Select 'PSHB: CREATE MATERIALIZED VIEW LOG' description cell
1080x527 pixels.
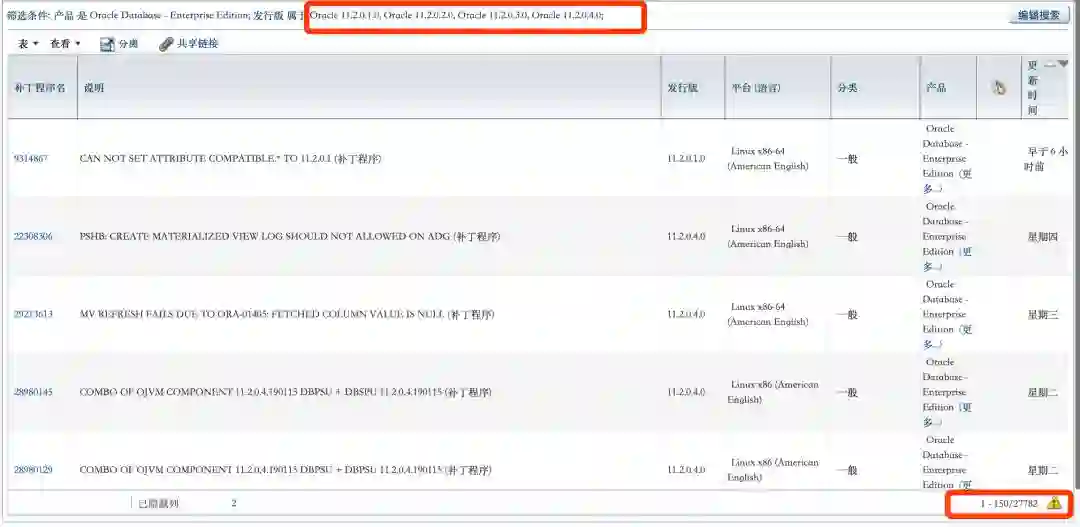click(x=290, y=236)
